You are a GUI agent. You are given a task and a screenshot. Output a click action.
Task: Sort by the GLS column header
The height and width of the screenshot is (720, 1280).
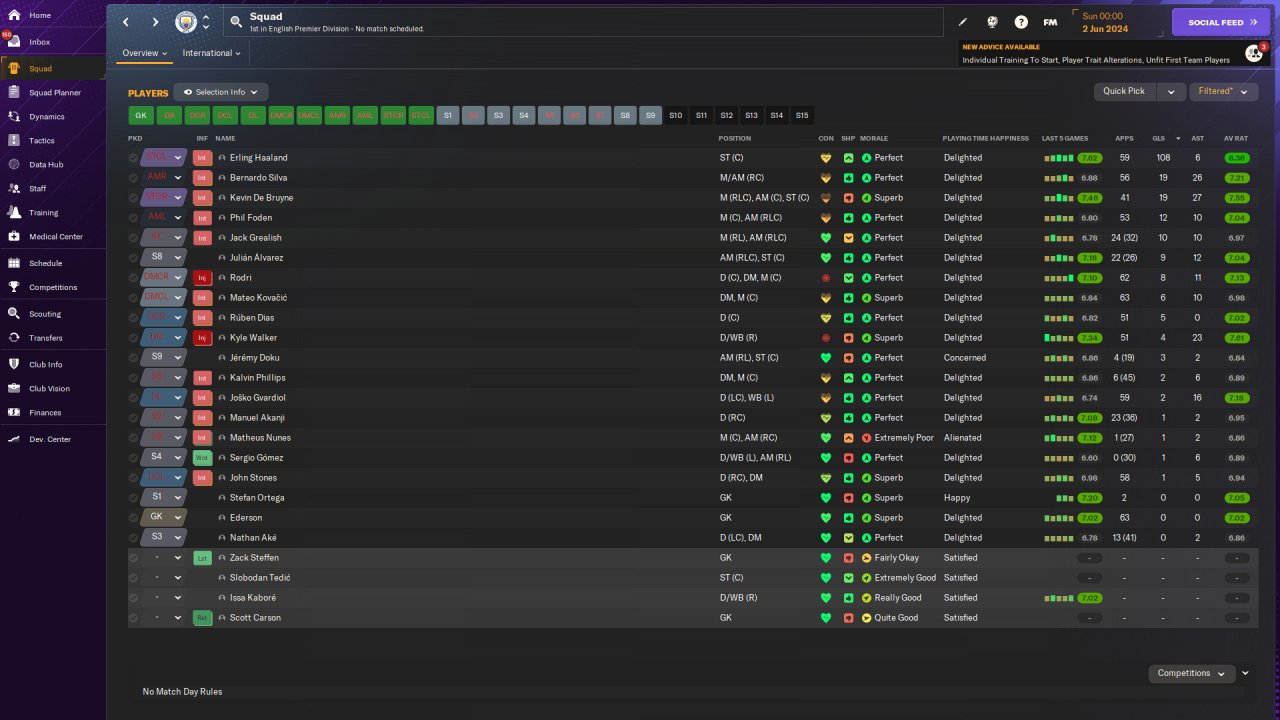pyautogui.click(x=1159, y=138)
